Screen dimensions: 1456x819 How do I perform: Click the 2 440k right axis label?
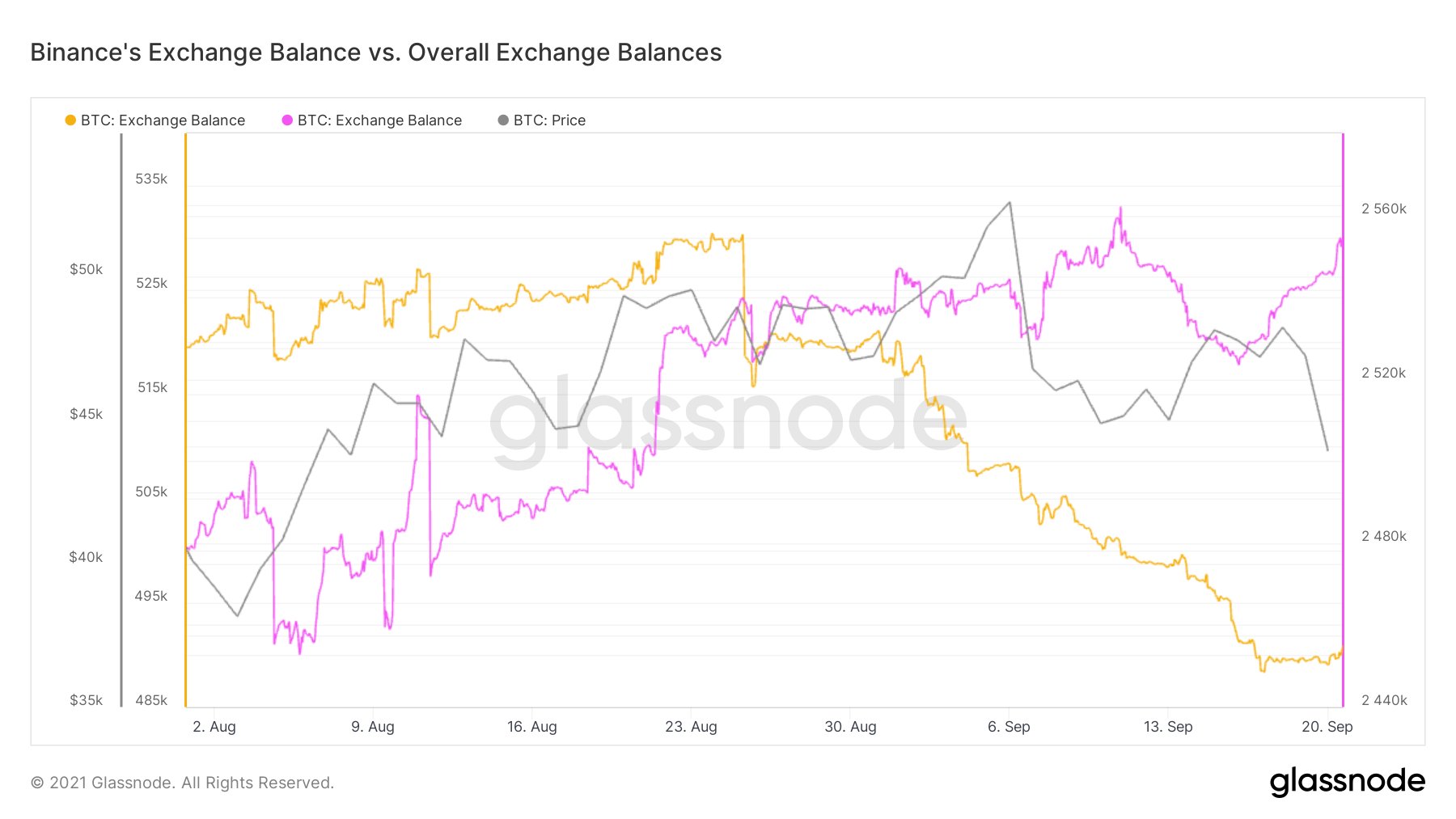tap(1384, 700)
